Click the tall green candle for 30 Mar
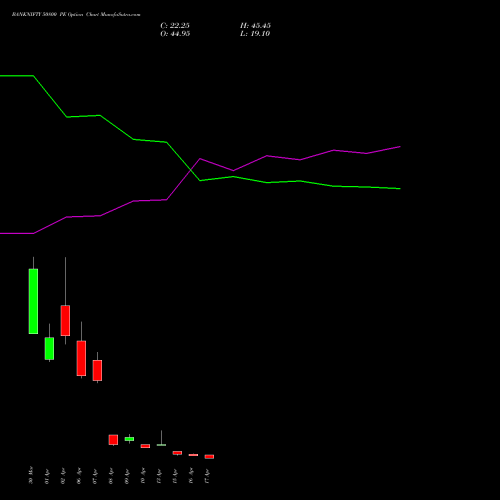500x500 pixels. click(33, 301)
